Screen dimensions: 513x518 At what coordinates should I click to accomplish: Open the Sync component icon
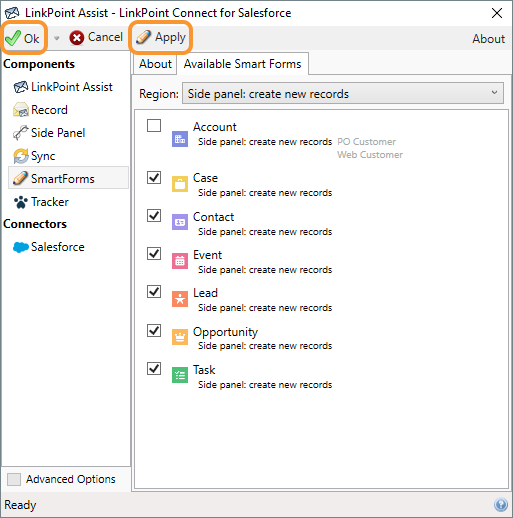pos(21,156)
